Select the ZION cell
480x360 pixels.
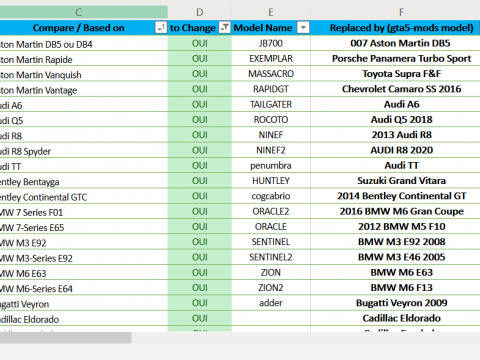pyautogui.click(x=271, y=272)
